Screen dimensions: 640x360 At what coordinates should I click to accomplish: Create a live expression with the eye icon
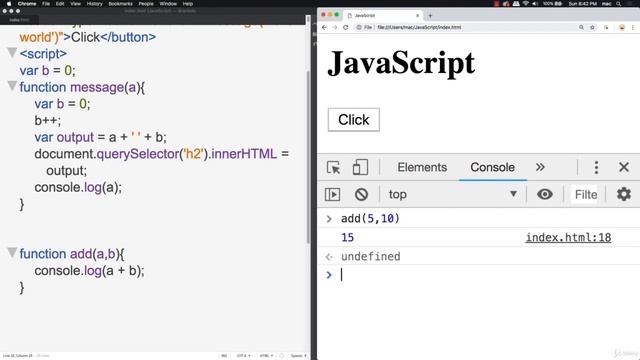pos(544,194)
